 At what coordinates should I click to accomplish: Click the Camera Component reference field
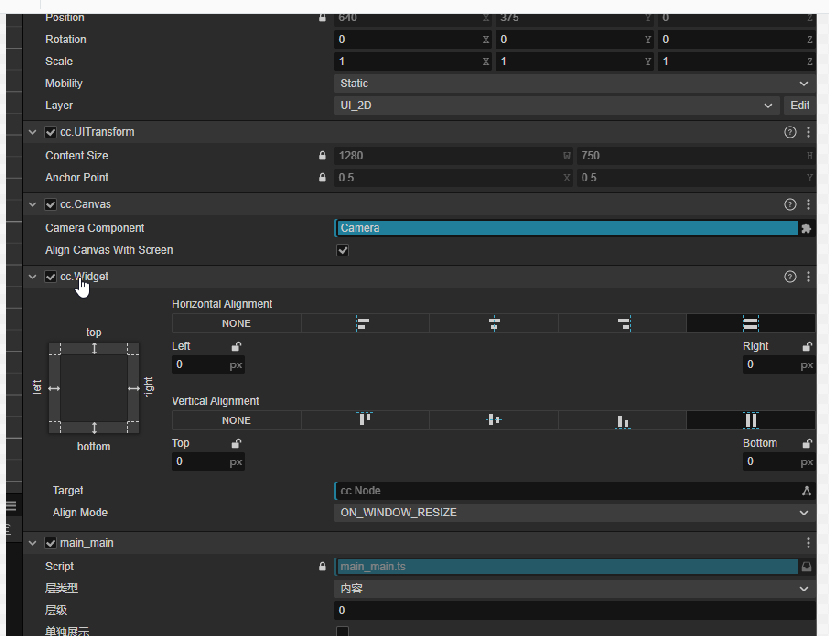[x=567, y=228]
